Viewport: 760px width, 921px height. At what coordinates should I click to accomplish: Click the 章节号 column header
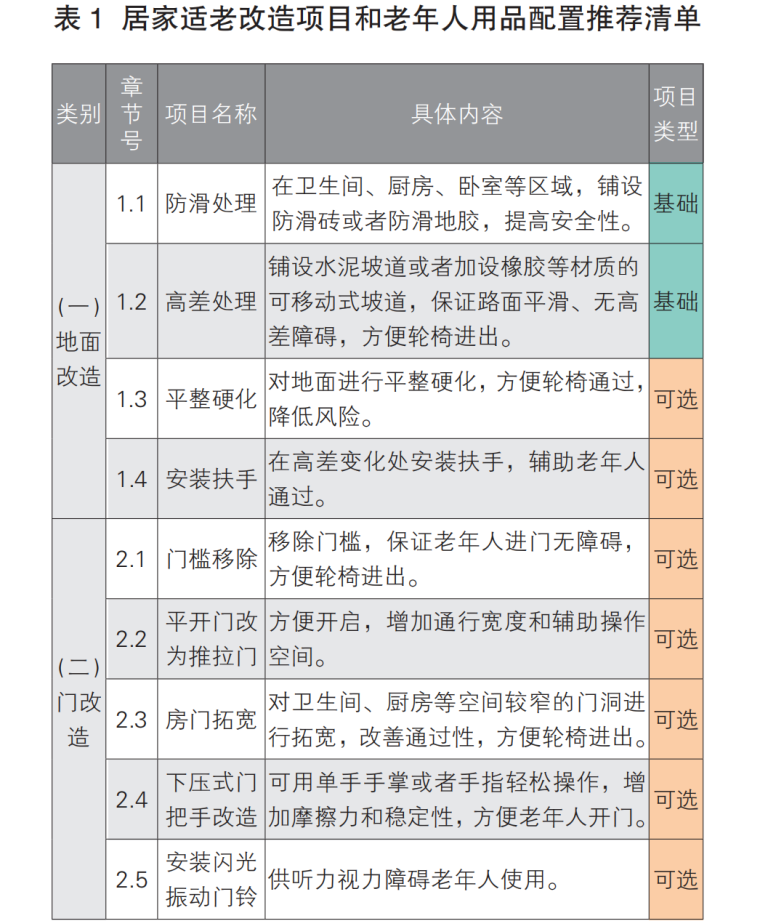131,114
